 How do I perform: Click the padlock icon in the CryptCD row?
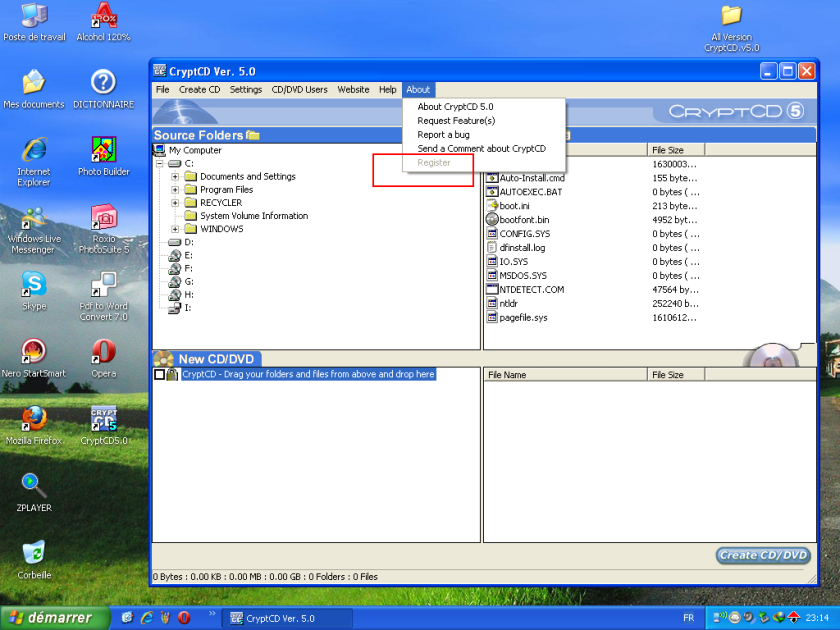click(x=172, y=374)
